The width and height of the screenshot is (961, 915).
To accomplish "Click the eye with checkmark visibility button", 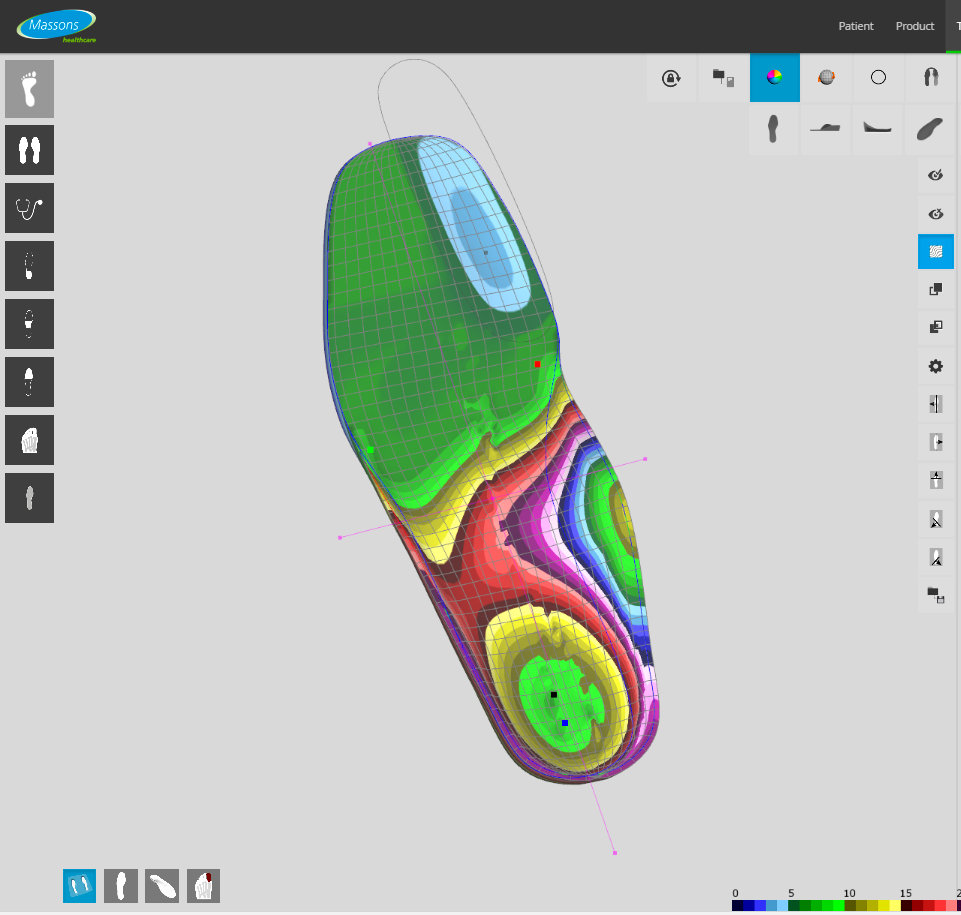I will [935, 176].
